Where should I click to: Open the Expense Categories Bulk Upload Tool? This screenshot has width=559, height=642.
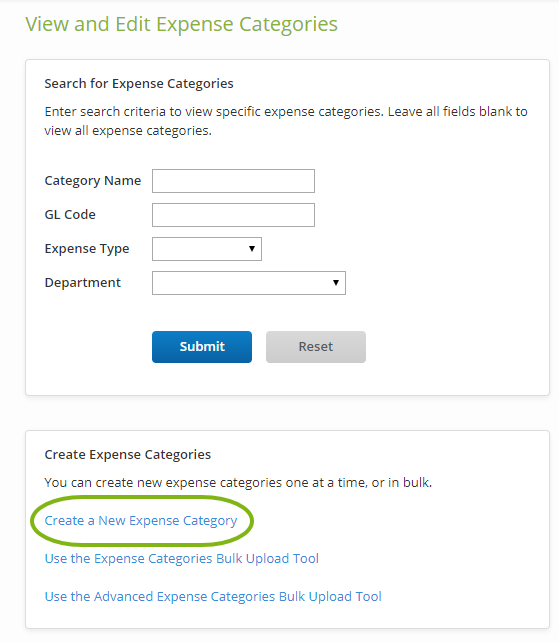[181, 558]
